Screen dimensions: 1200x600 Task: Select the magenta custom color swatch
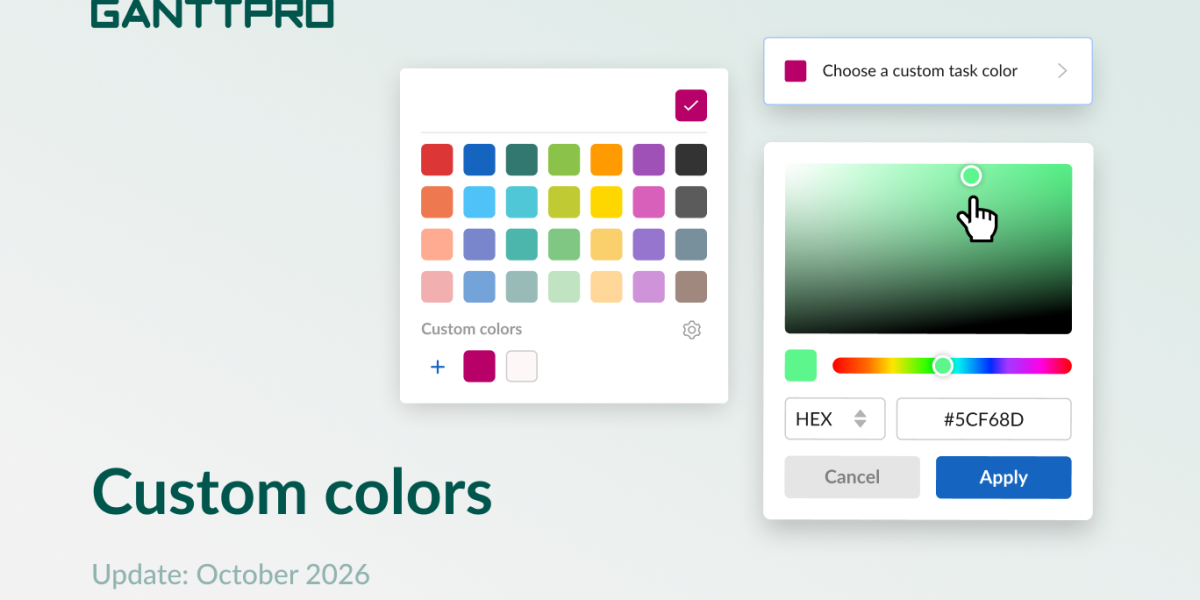coord(479,366)
